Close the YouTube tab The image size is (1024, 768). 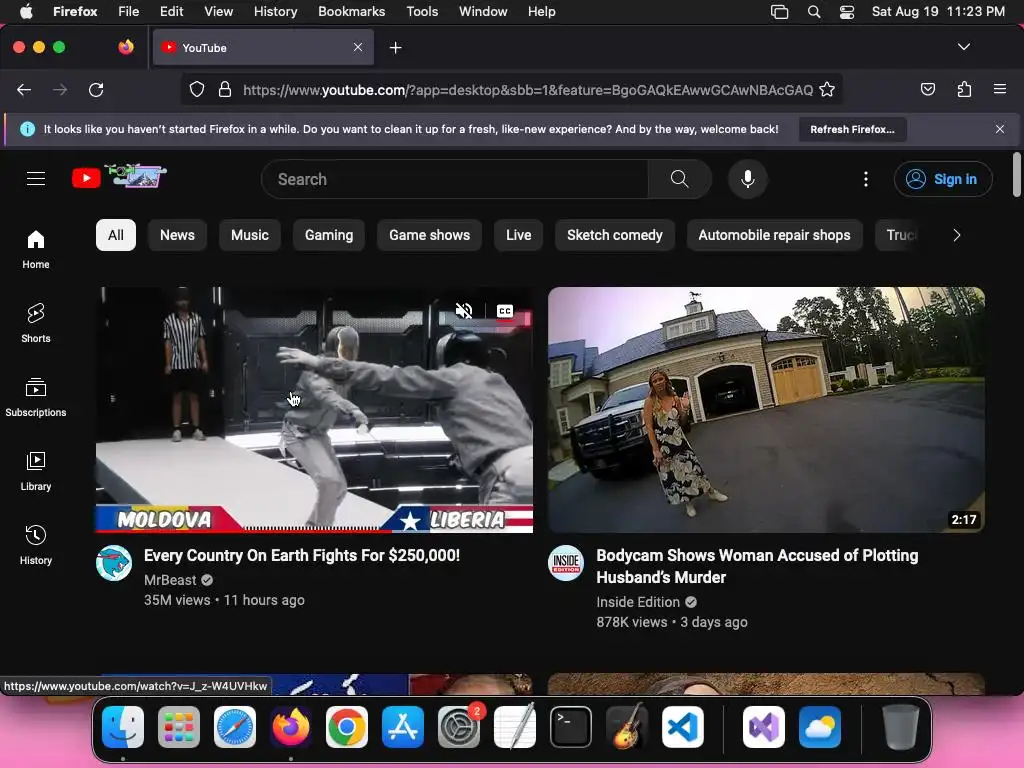click(x=358, y=47)
